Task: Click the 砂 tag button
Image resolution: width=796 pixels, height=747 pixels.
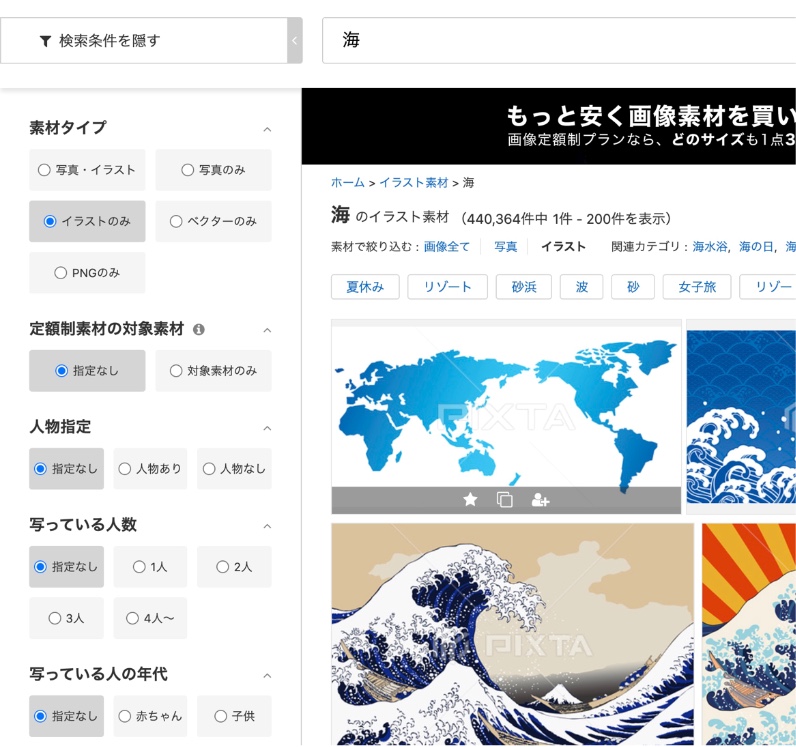Action: [633, 287]
